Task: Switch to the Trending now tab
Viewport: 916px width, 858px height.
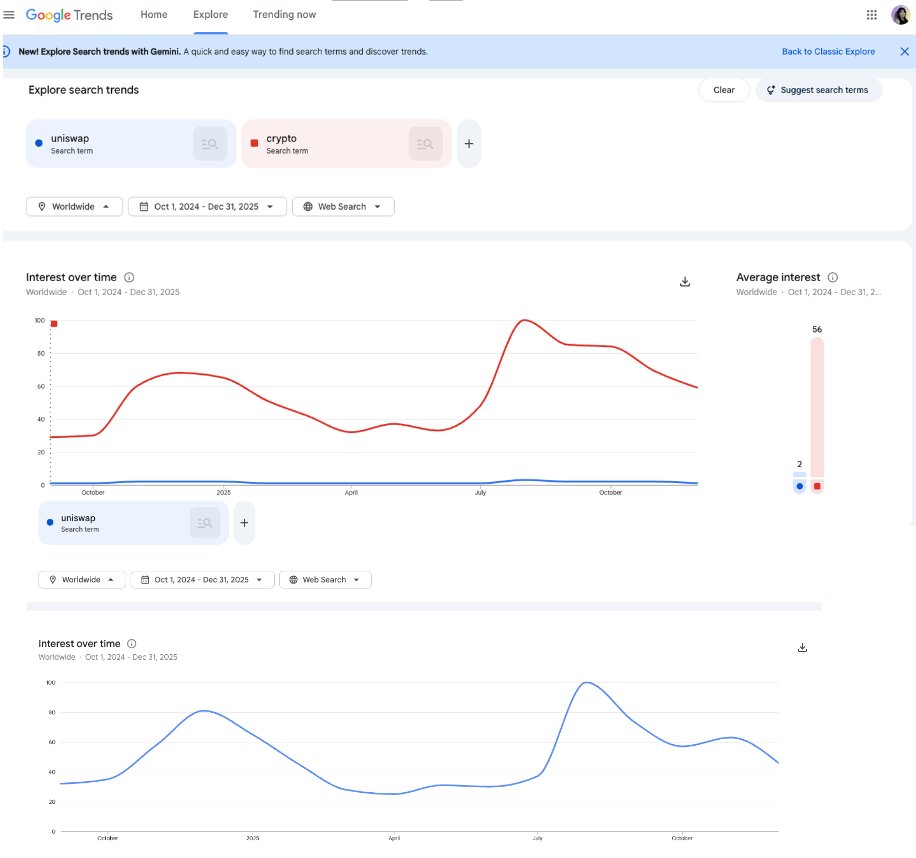Action: [284, 15]
